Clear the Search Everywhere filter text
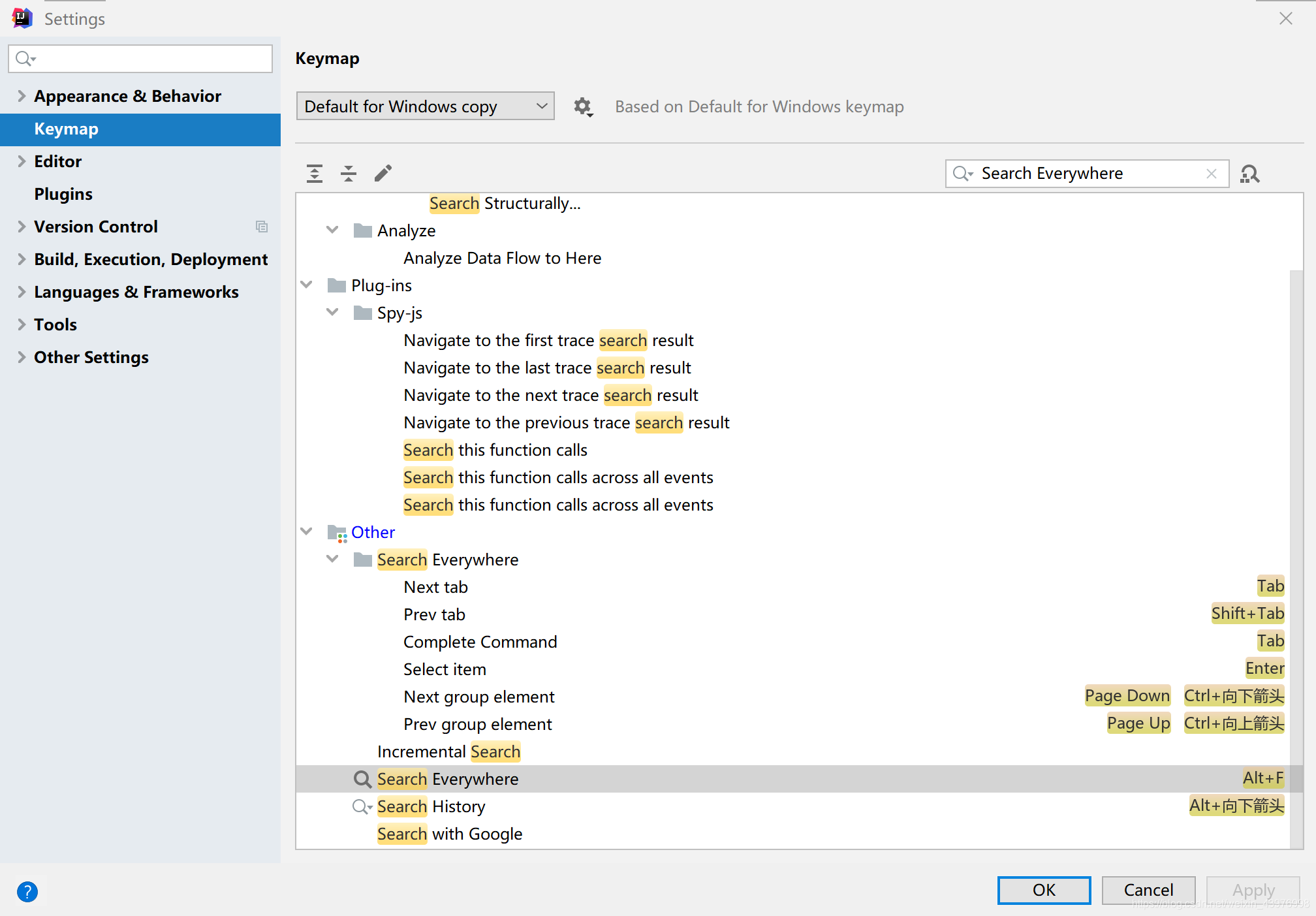Image resolution: width=1316 pixels, height=916 pixels. (1212, 174)
